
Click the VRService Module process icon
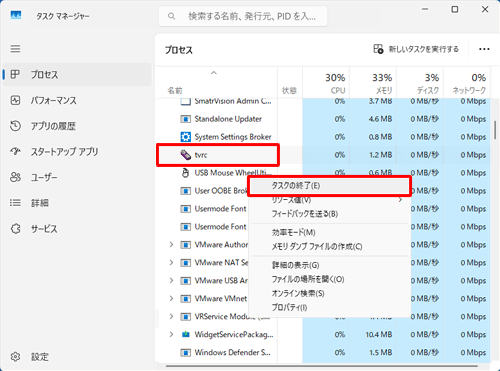pos(185,316)
